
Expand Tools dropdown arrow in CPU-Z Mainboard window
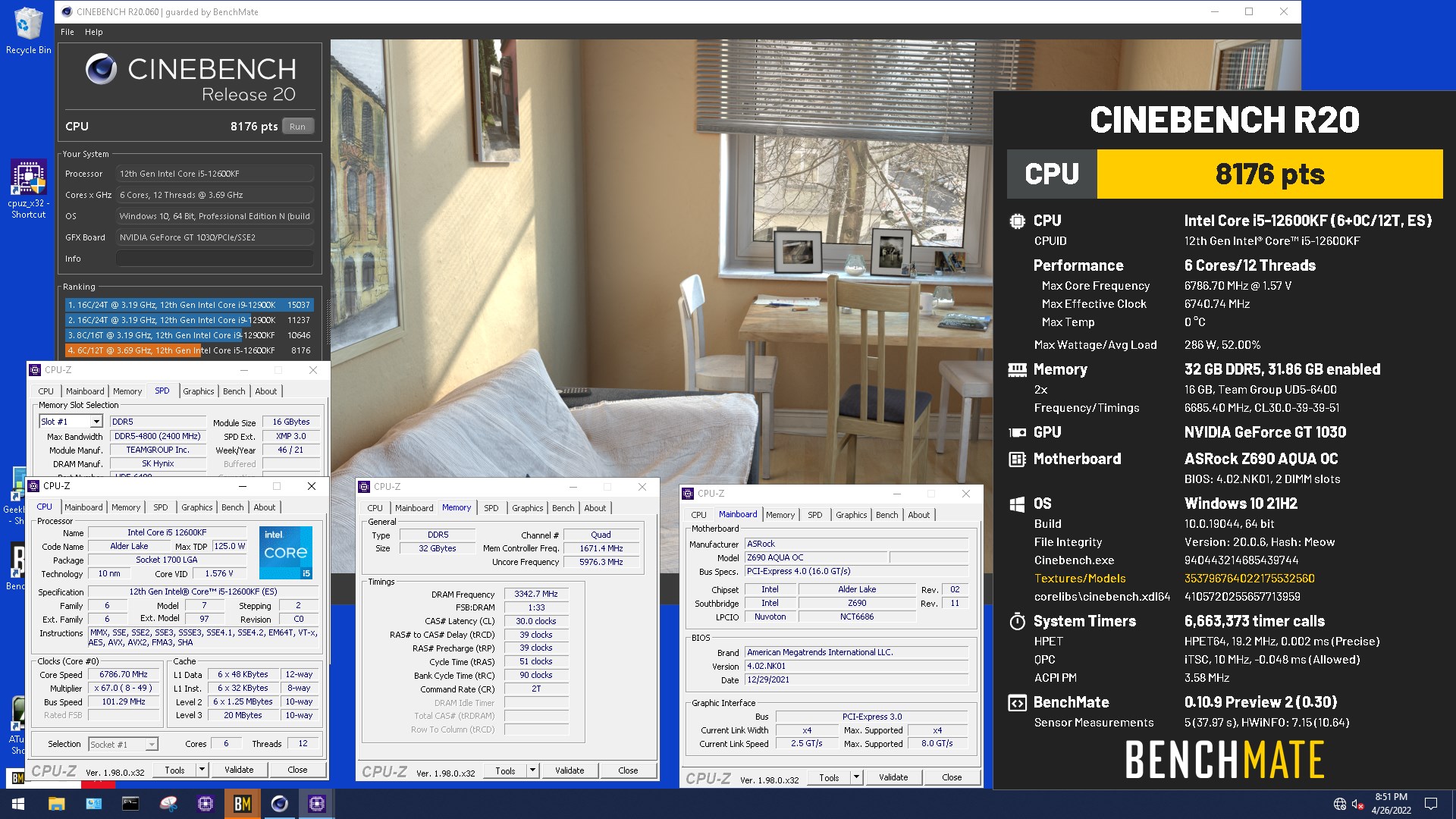pyautogui.click(x=856, y=777)
